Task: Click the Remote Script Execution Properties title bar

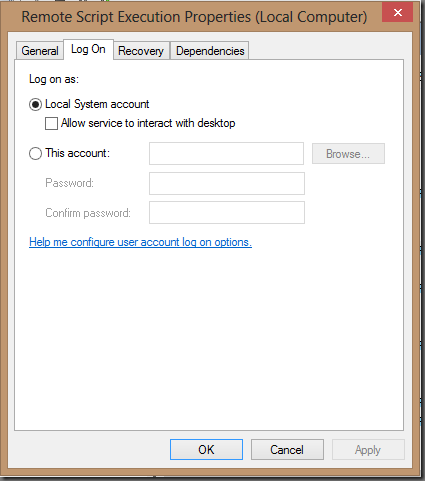Action: (194, 17)
